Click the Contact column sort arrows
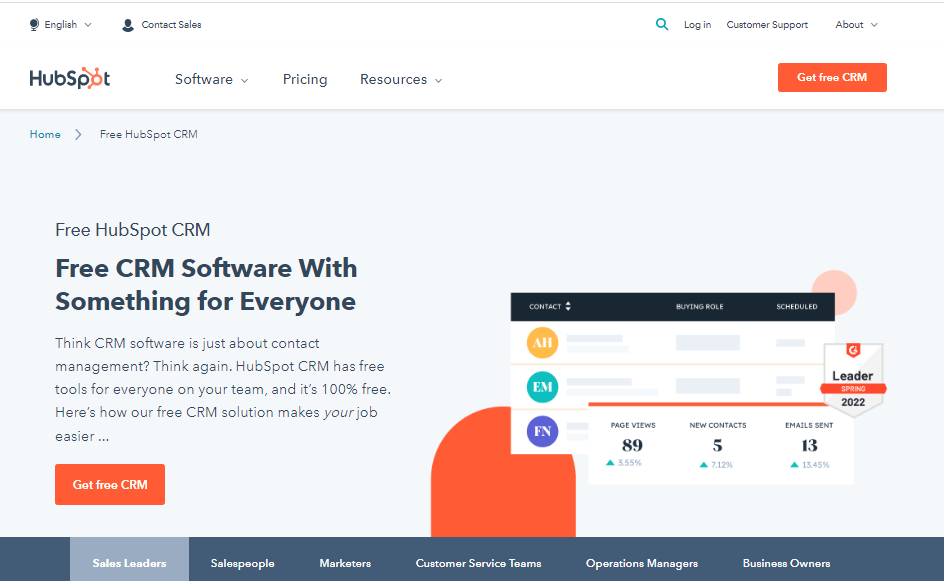 tap(568, 306)
